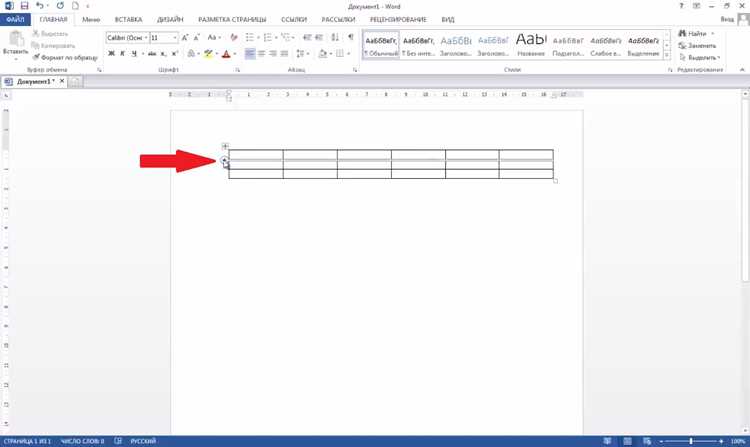Click the Multilevel list icon
The image size is (750, 447).
pyautogui.click(x=285, y=37)
